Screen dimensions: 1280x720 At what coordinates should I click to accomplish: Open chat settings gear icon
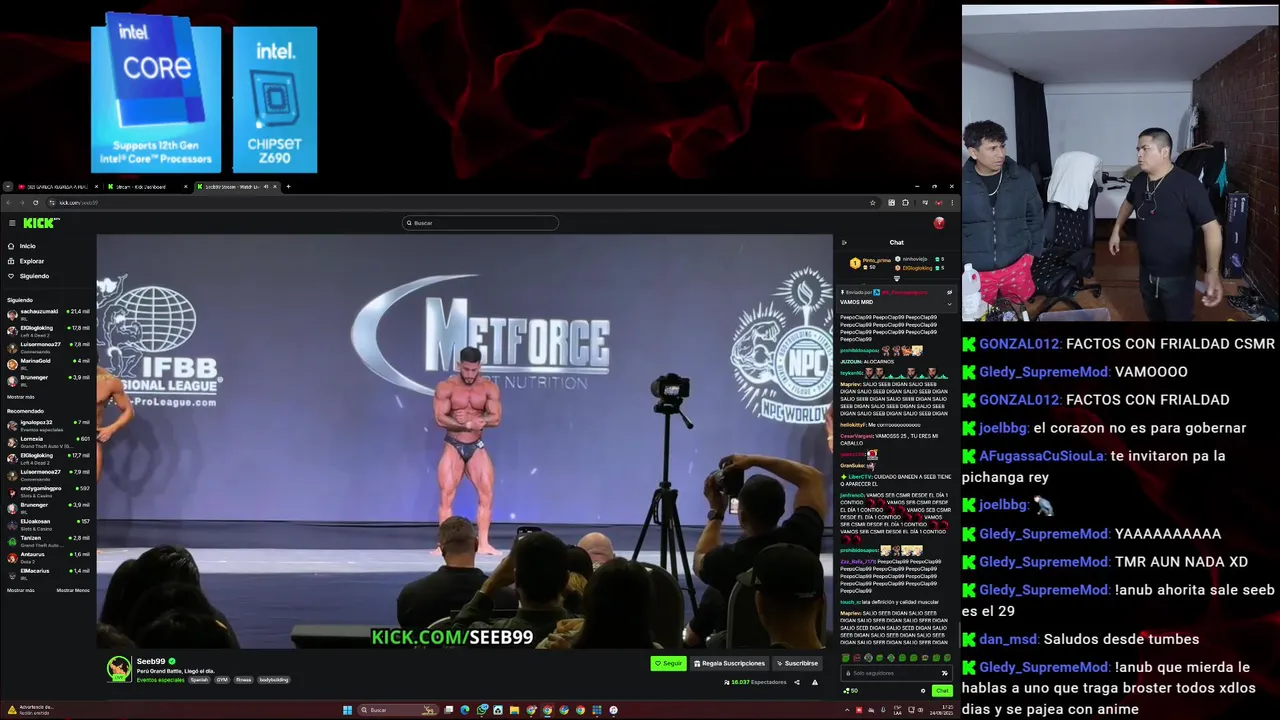(x=923, y=691)
